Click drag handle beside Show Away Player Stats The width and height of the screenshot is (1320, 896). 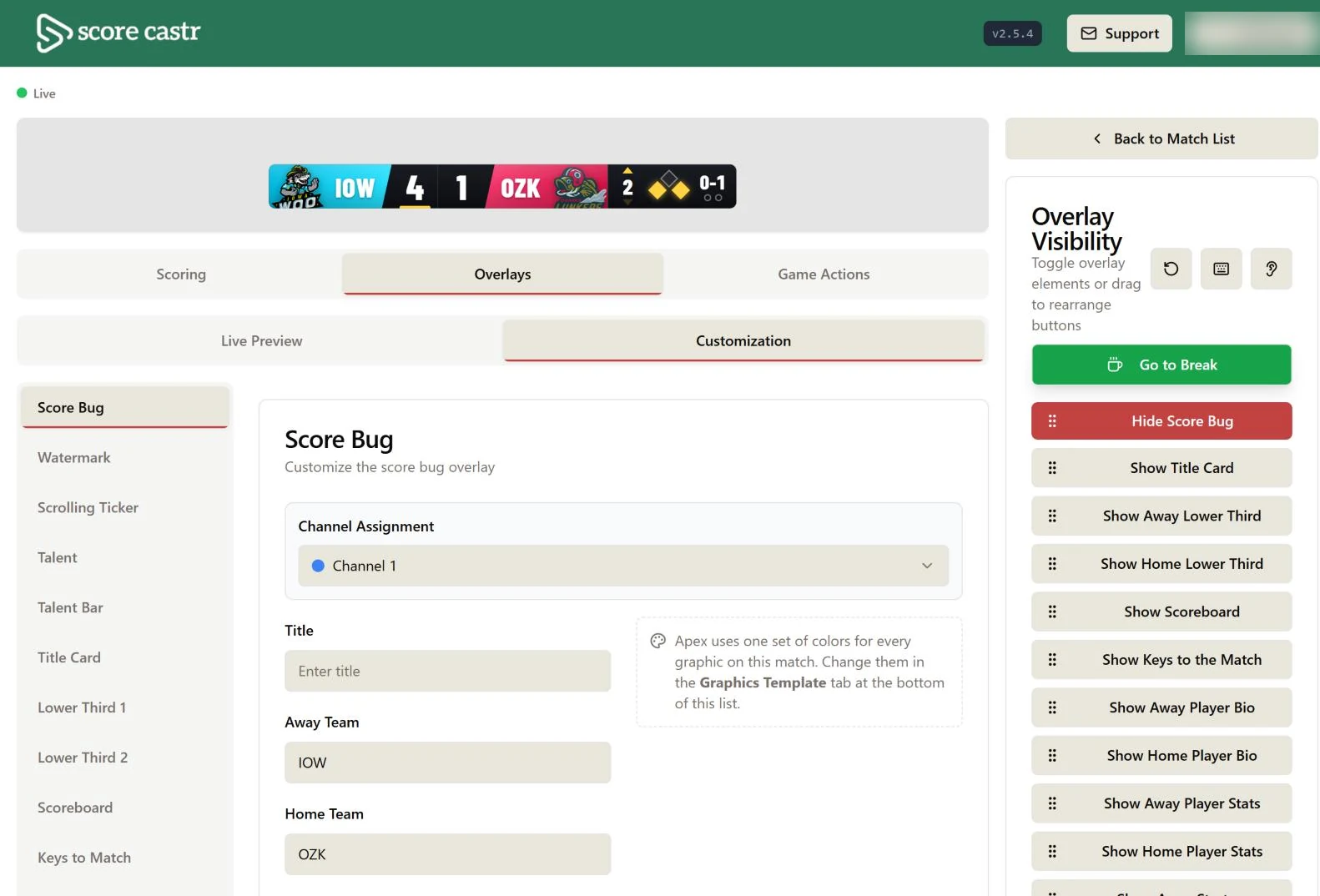(1052, 803)
